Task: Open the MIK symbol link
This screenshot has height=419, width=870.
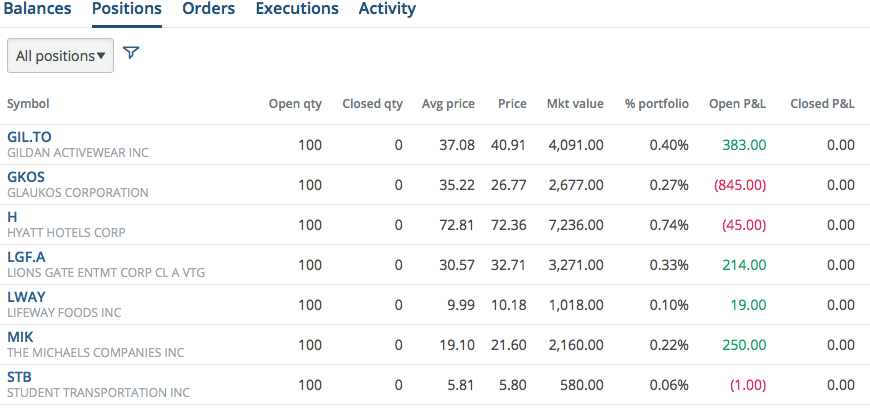Action: tap(21, 337)
